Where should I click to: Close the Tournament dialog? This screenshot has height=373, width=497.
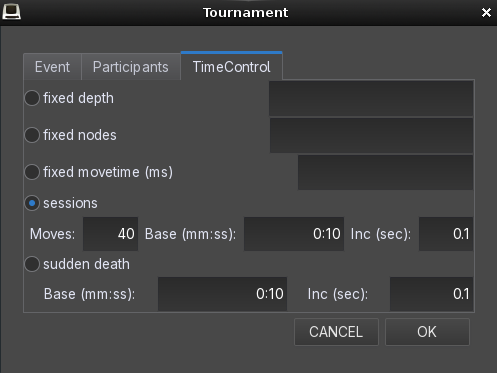pyautogui.click(x=486, y=13)
